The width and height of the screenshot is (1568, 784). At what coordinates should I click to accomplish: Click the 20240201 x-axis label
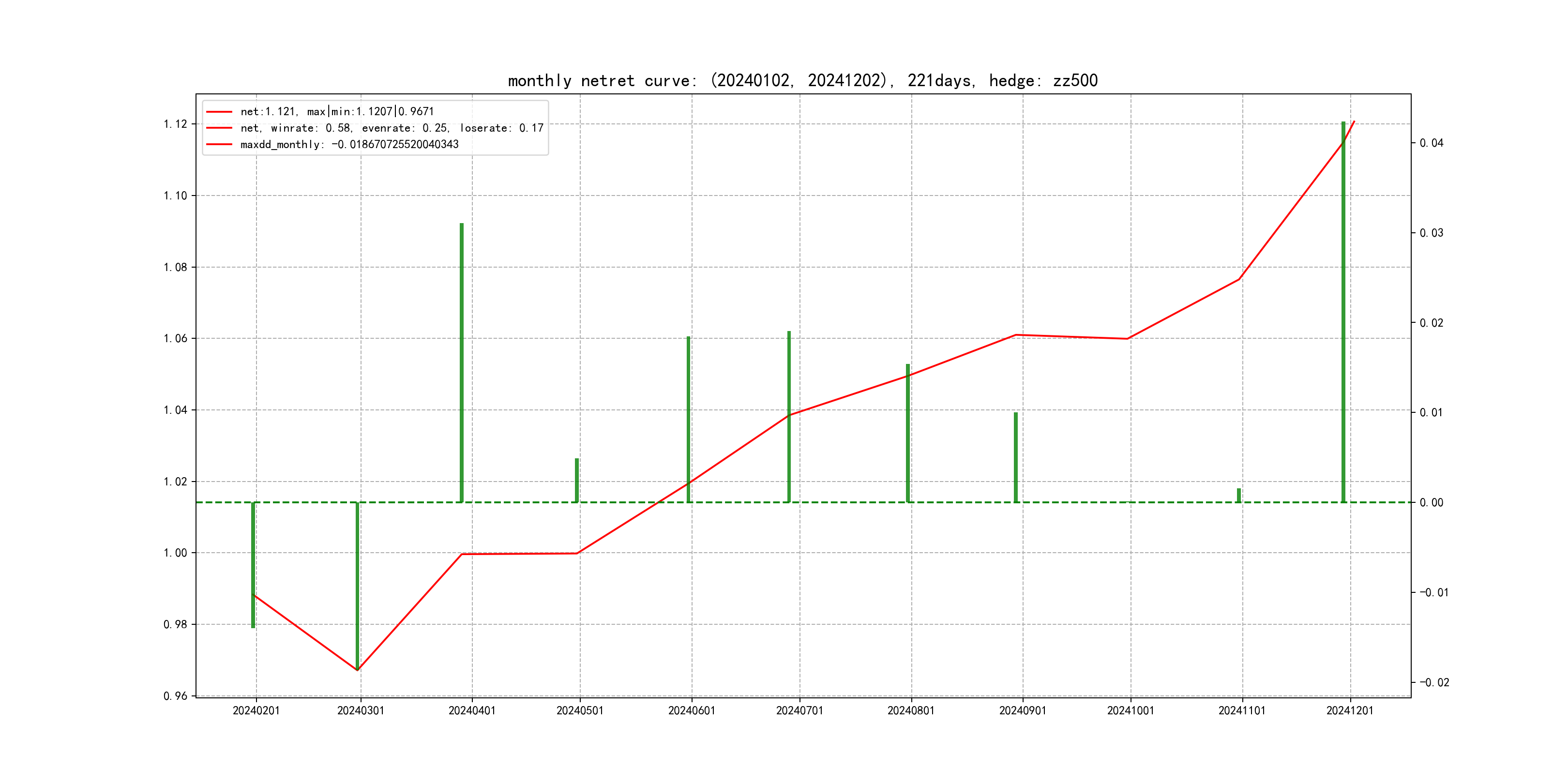point(256,710)
